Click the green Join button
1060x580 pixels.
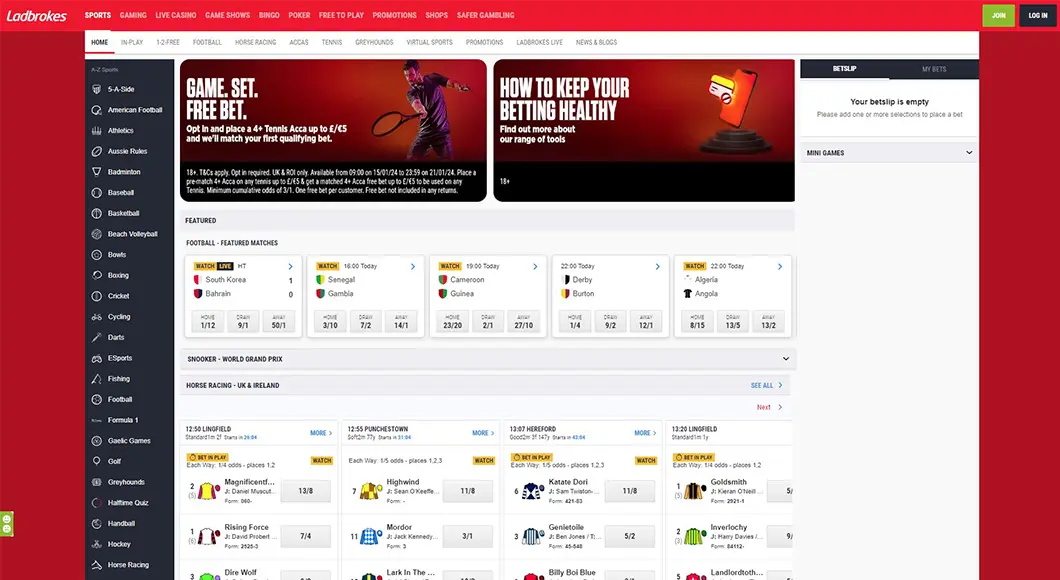tap(998, 16)
